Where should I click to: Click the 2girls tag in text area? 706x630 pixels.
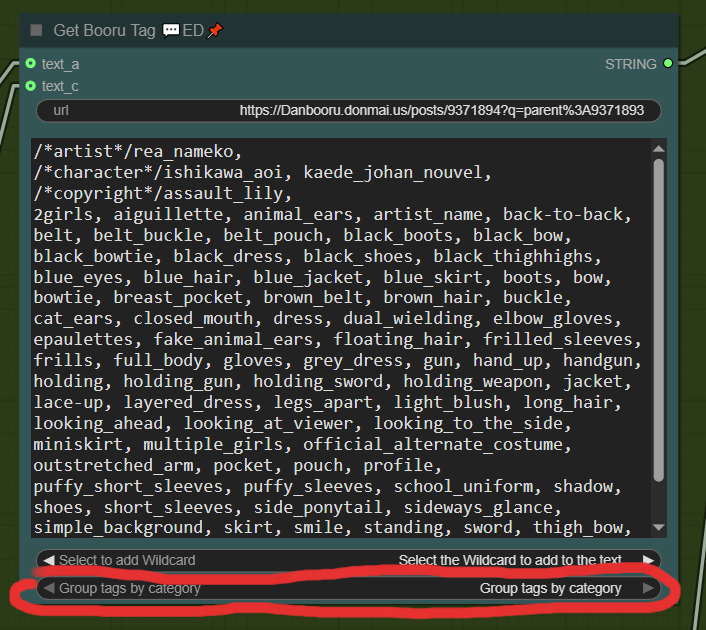point(63,214)
